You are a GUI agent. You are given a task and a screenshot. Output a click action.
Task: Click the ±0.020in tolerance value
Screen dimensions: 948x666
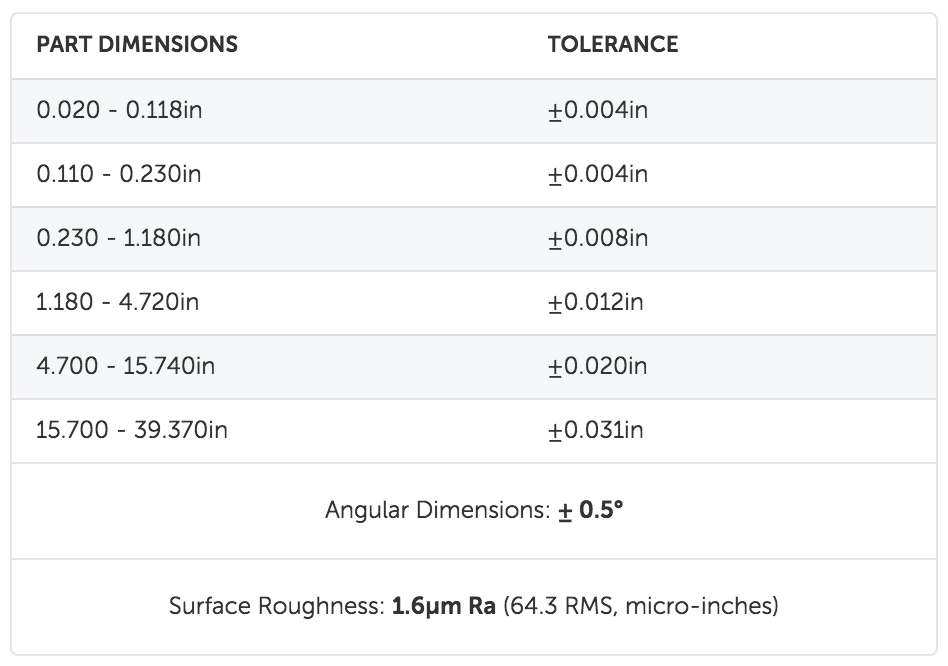(x=597, y=366)
